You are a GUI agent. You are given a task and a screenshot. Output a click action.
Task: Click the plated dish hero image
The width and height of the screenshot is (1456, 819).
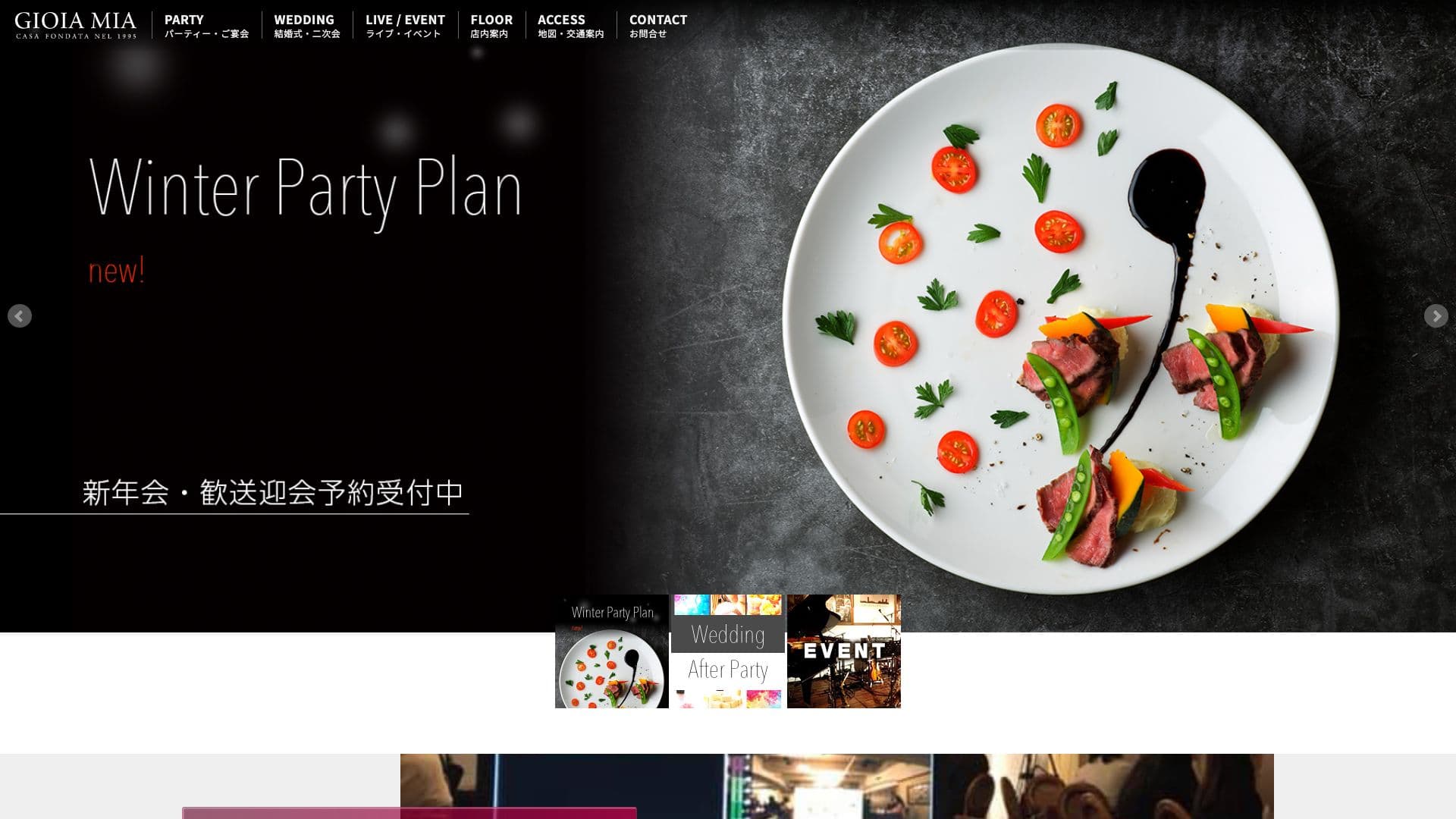click(x=1060, y=318)
